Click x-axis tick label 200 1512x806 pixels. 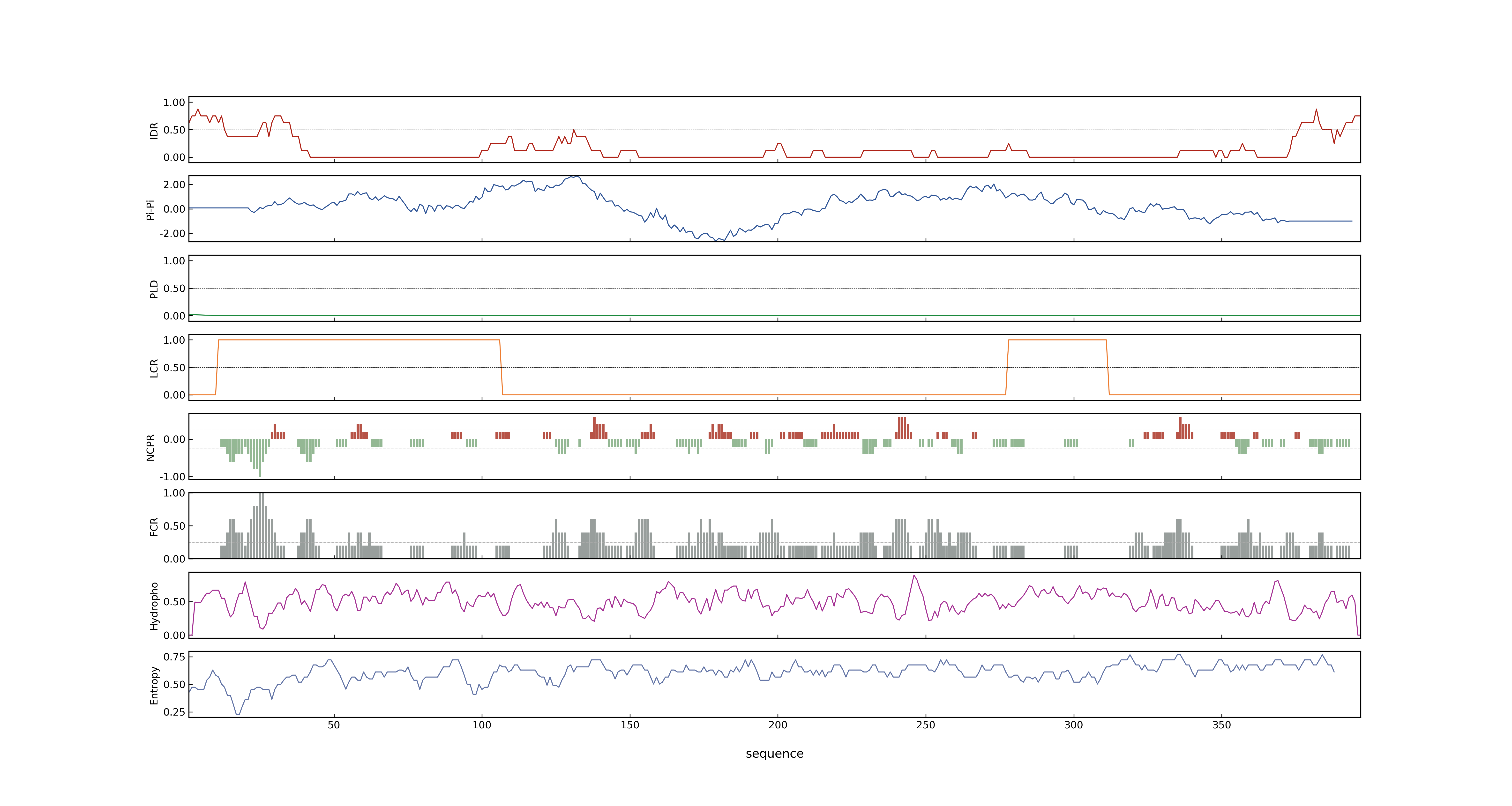coord(778,725)
